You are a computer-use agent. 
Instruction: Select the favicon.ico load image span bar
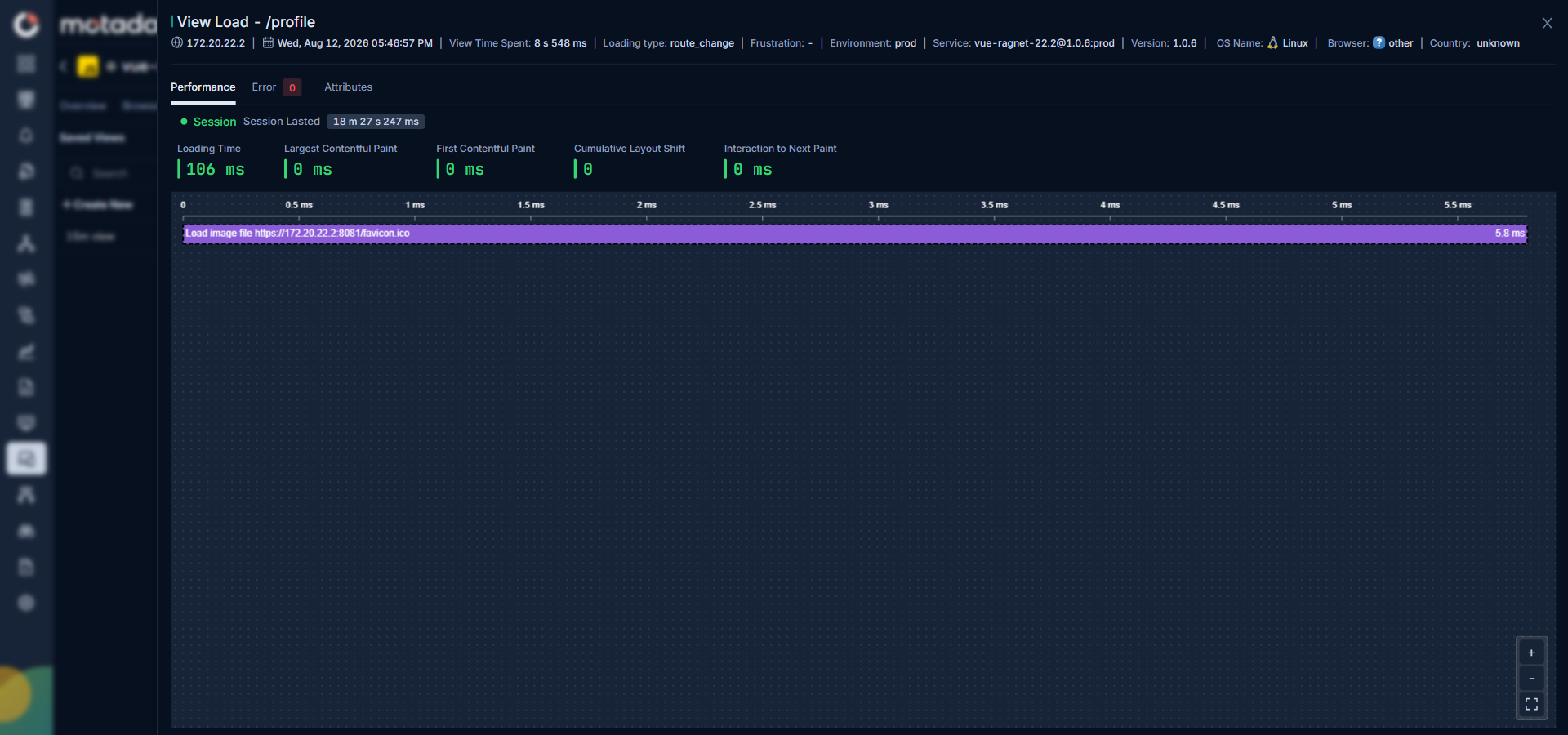click(x=854, y=234)
